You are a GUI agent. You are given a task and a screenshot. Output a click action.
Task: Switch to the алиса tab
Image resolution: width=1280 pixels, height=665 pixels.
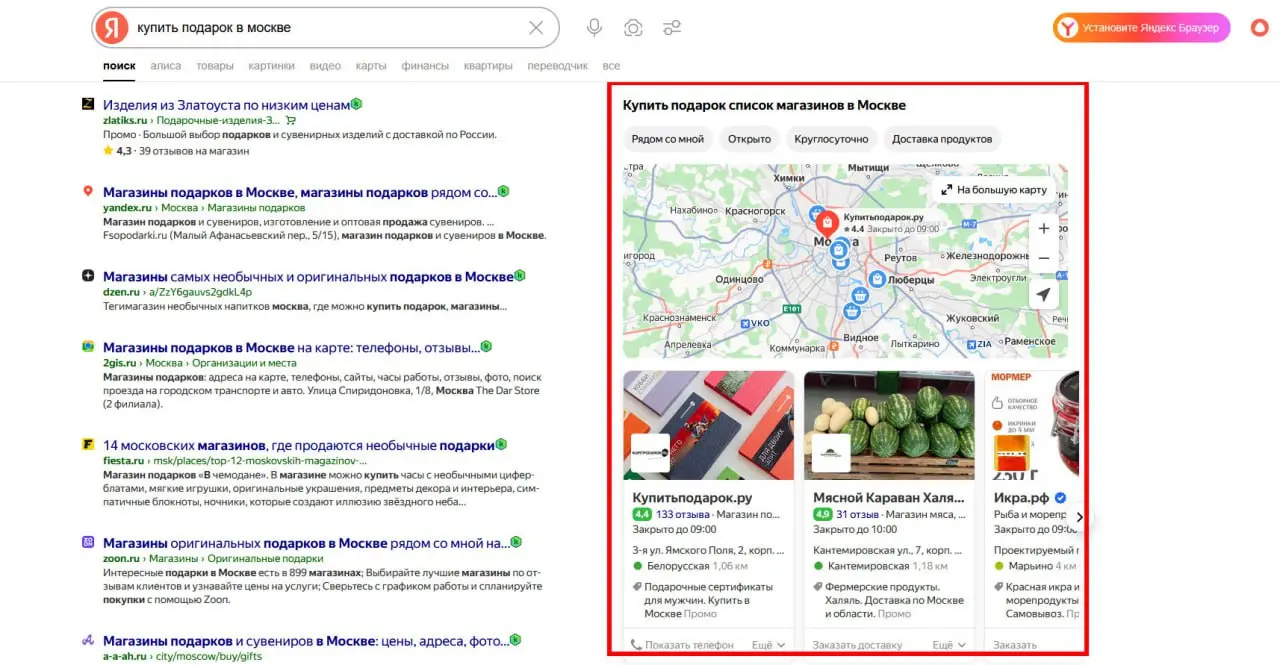coord(166,66)
